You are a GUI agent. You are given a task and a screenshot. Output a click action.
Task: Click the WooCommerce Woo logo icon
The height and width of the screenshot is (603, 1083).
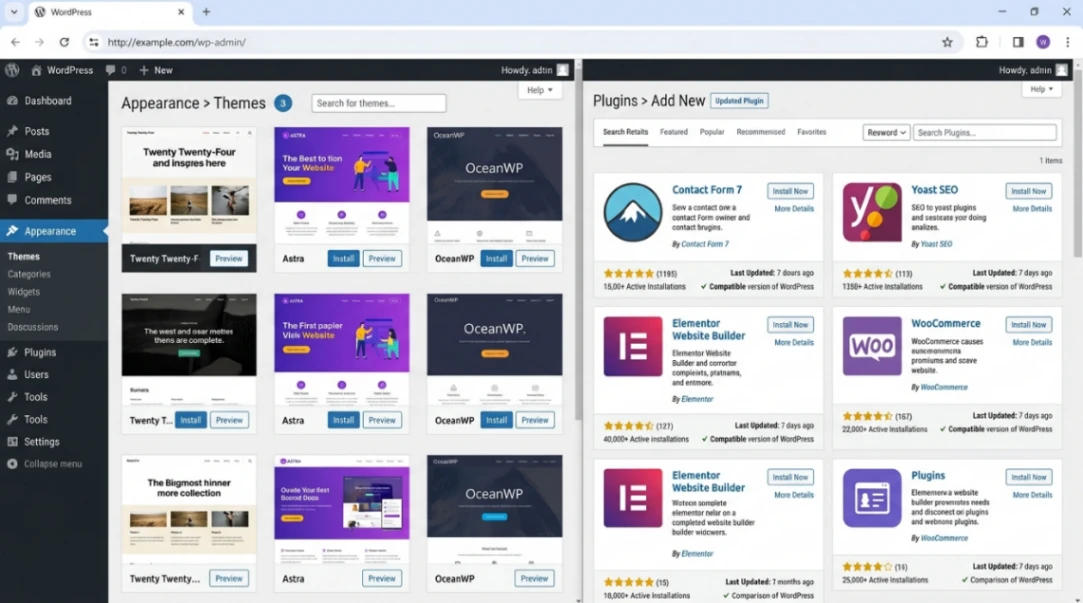click(870, 347)
